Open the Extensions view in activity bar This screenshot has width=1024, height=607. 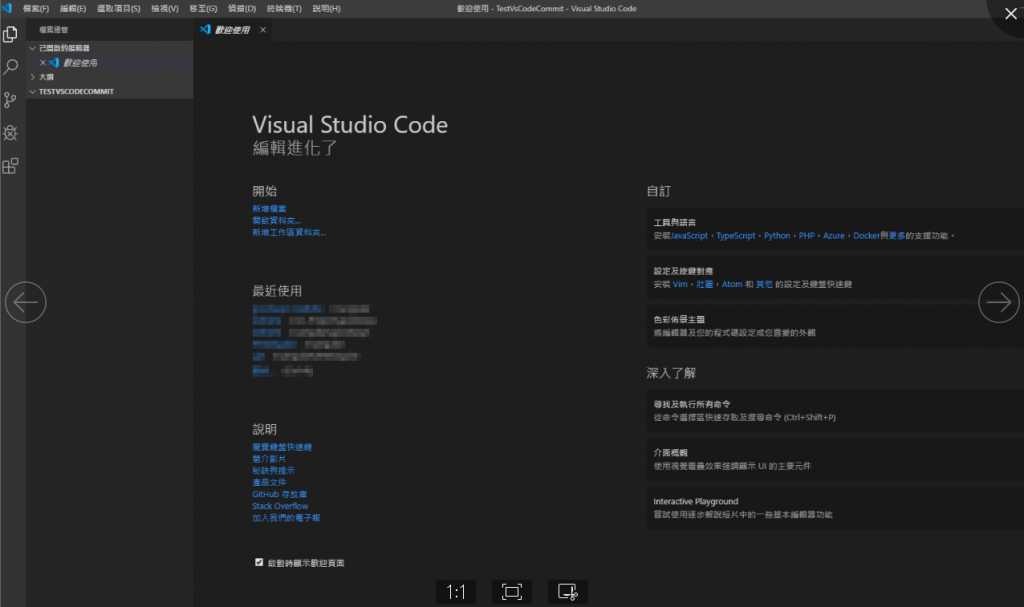pos(10,166)
